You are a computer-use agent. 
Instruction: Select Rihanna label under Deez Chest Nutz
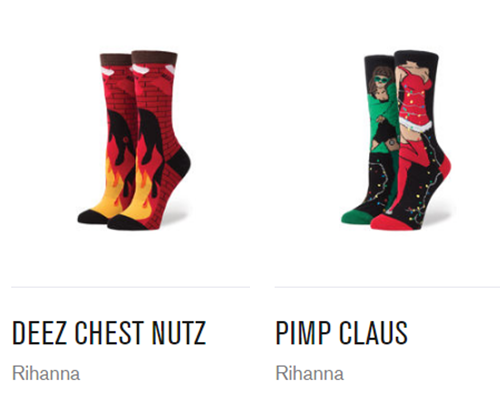(46, 373)
